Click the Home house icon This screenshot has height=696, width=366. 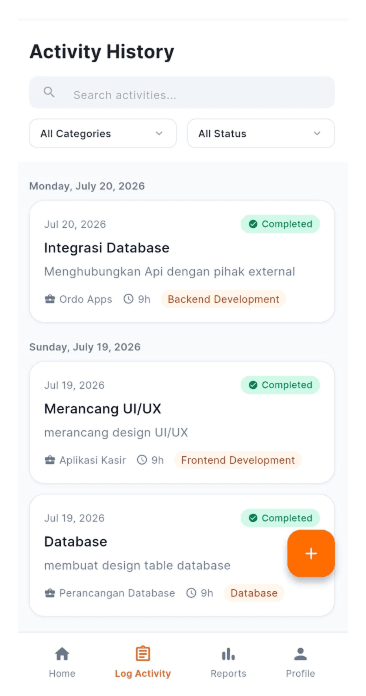62,653
